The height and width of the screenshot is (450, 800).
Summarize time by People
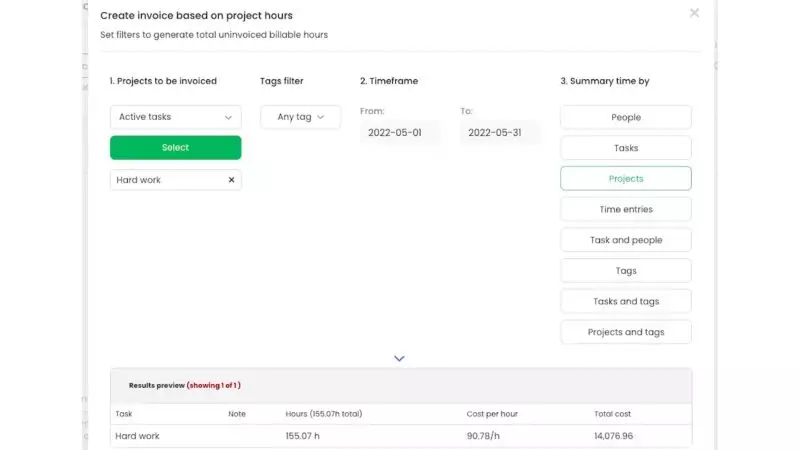[625, 118]
